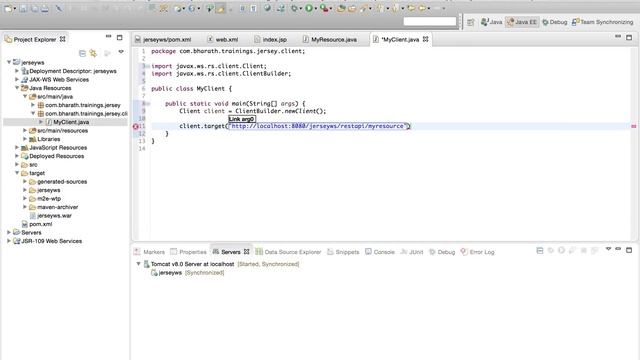Click Start server in debug mode icon

point(551,250)
